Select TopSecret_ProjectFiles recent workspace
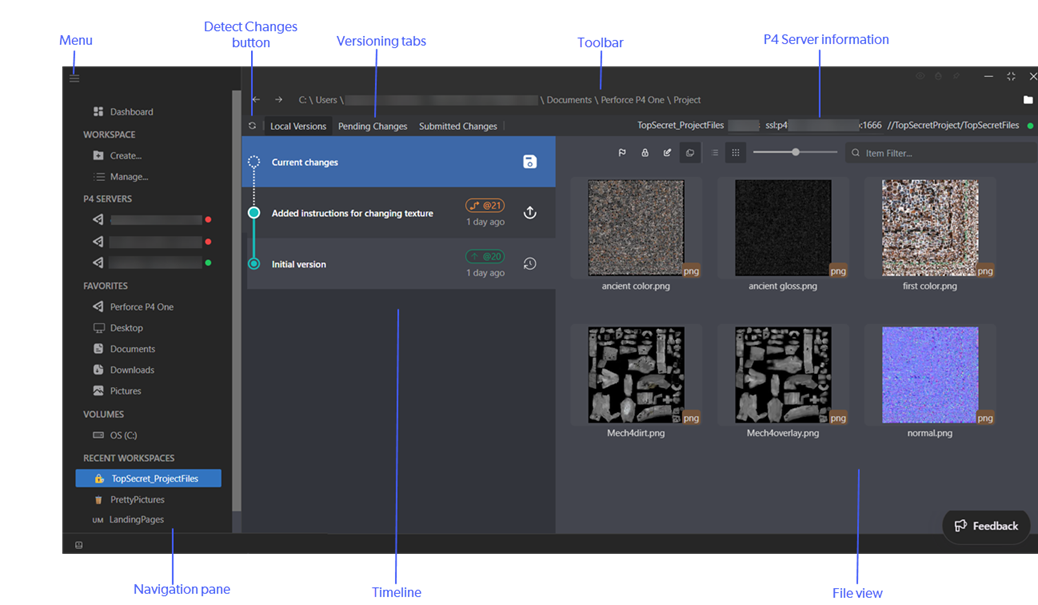The height and width of the screenshot is (605, 1038). tap(148, 478)
